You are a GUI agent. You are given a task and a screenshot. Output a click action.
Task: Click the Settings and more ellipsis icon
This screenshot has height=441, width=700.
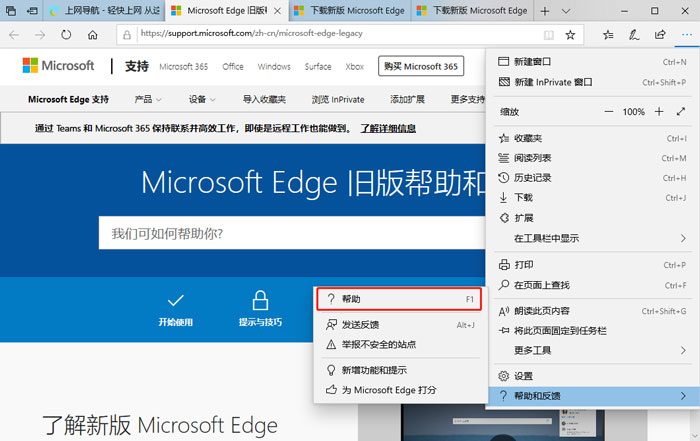coord(685,34)
